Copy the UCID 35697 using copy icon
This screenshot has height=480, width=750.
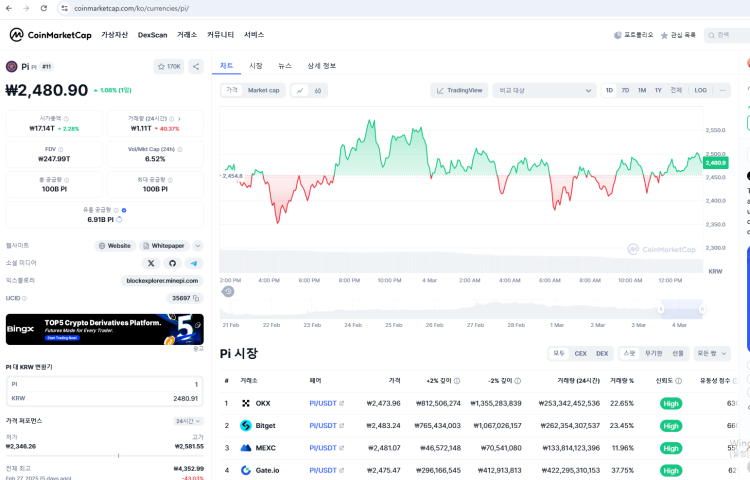click(197, 298)
